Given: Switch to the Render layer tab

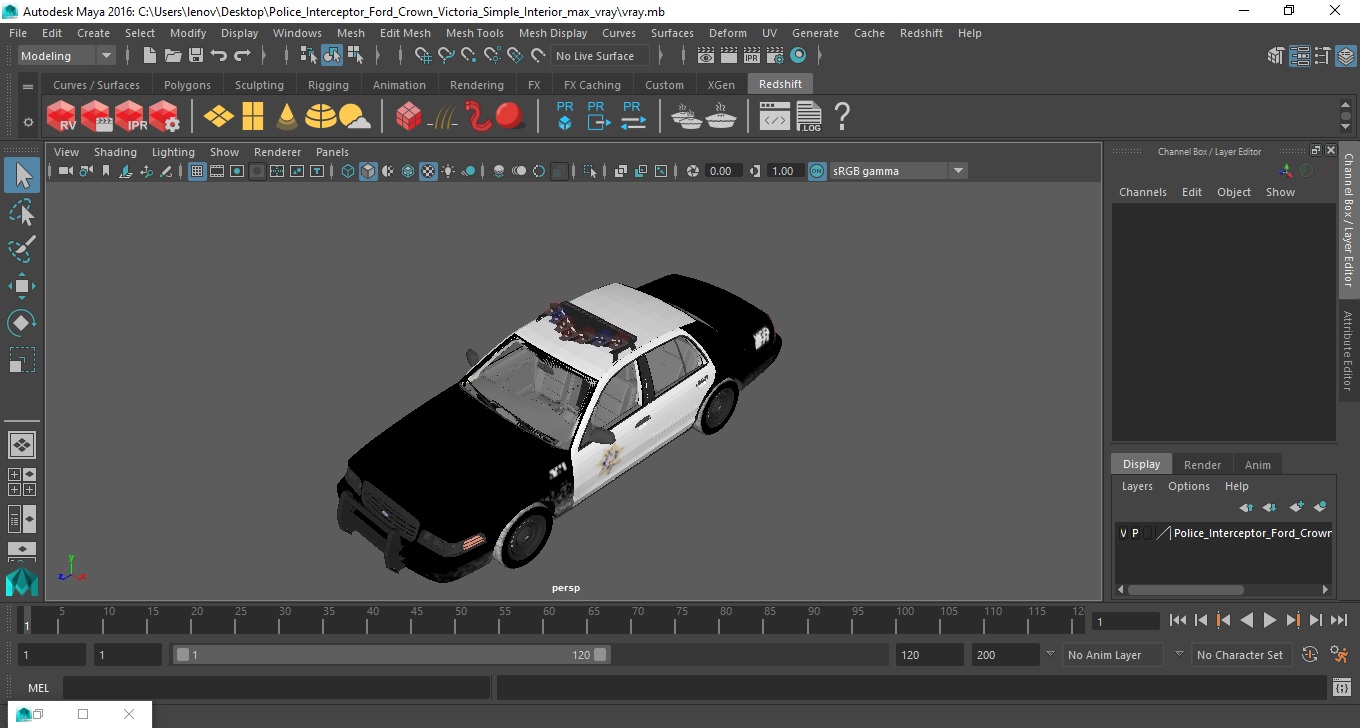Looking at the screenshot, I should 1202,465.
